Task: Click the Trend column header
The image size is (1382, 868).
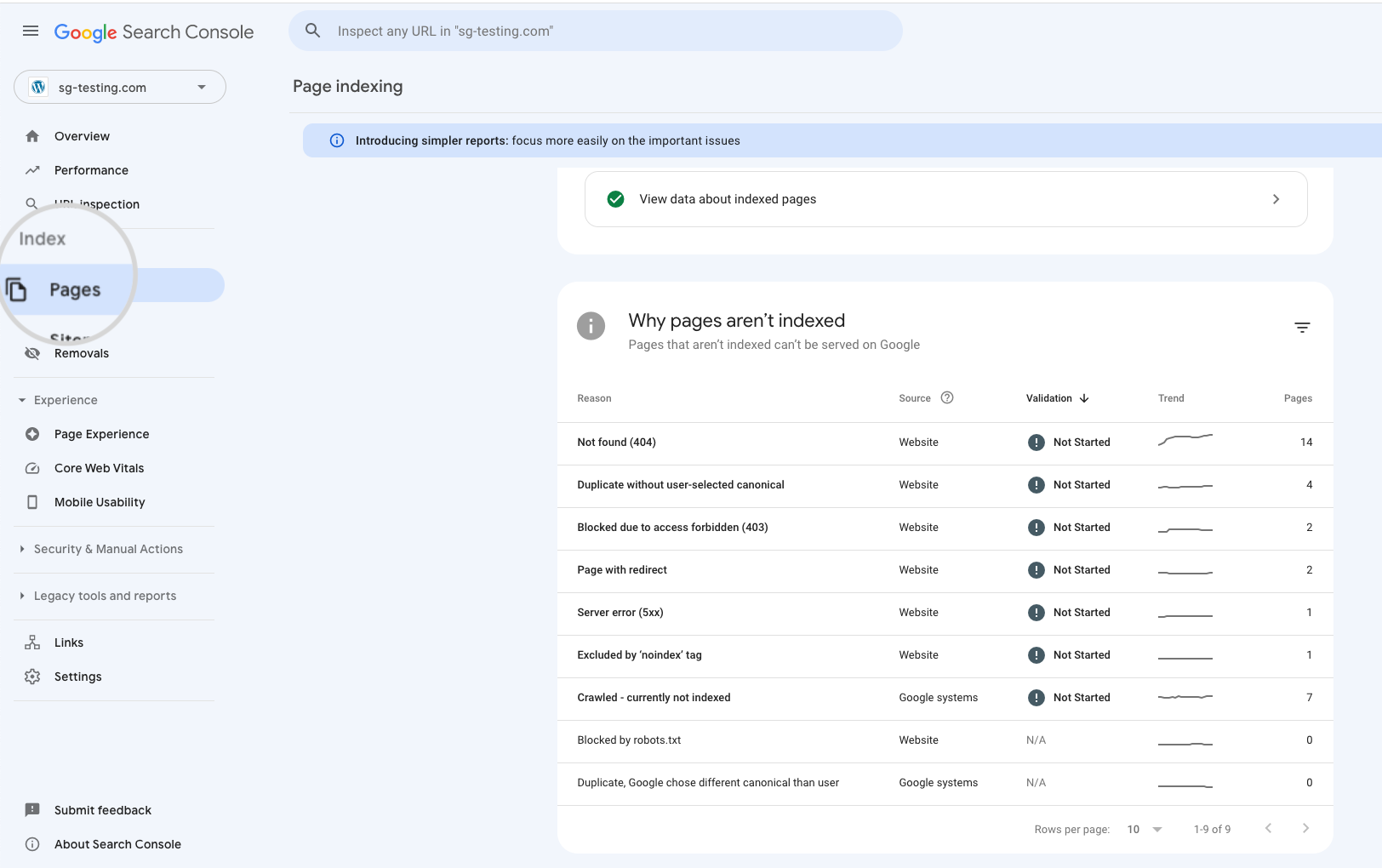Action: pos(1171,398)
